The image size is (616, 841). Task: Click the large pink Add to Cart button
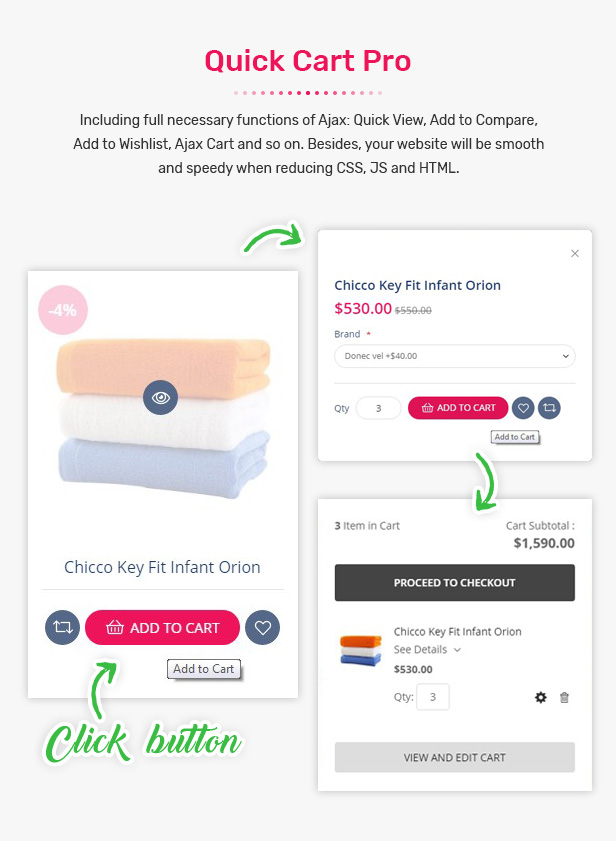point(162,628)
